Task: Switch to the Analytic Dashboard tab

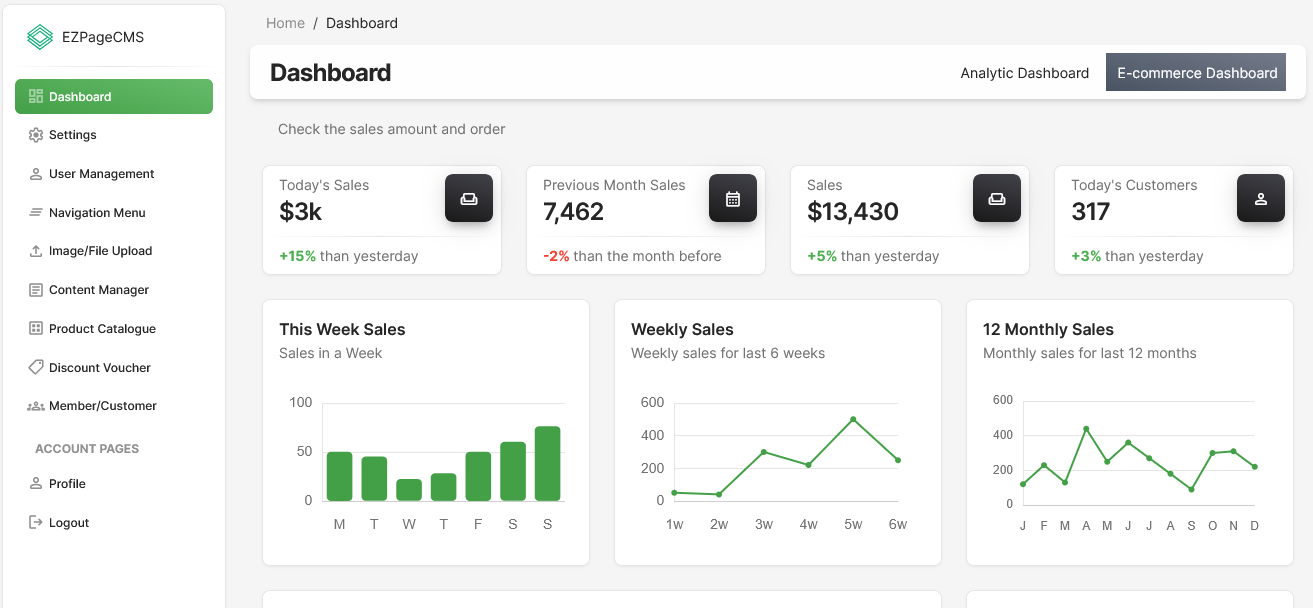Action: point(1024,73)
